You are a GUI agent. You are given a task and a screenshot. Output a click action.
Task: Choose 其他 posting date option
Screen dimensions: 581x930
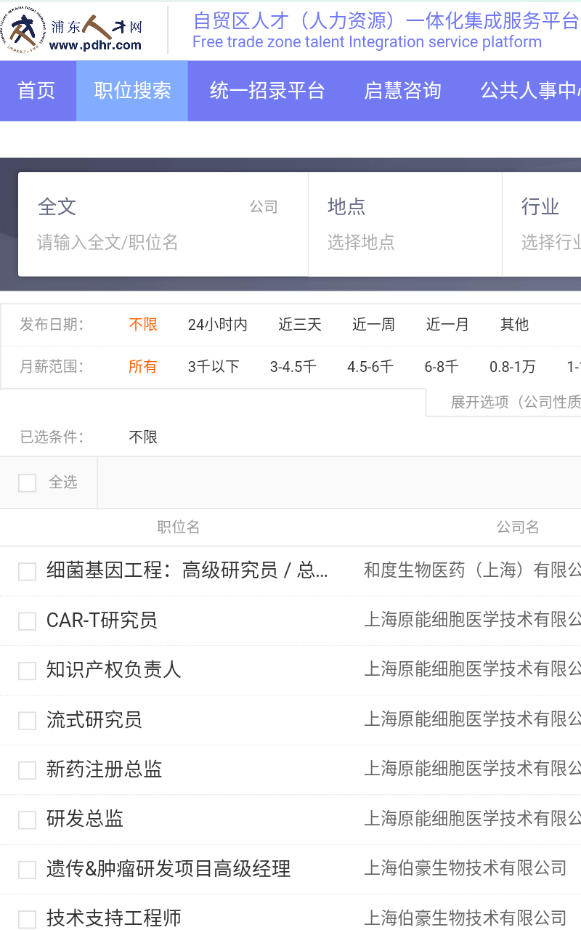[x=514, y=324]
